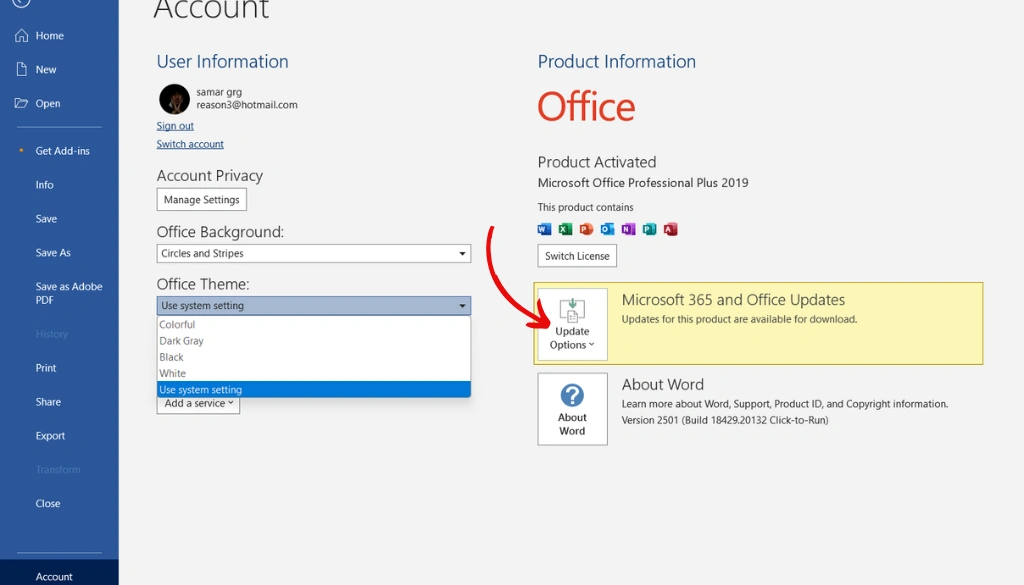Viewport: 1024px width, 585px height.
Task: Open the Share page in sidebar
Action: (x=48, y=402)
